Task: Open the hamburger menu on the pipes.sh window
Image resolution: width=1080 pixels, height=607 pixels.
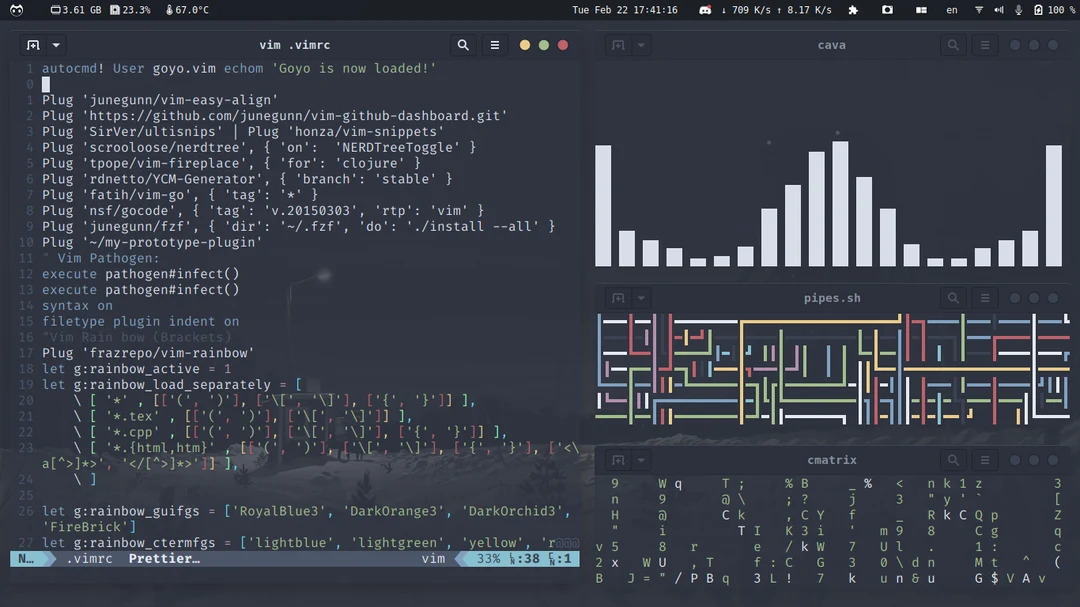Action: [x=985, y=297]
